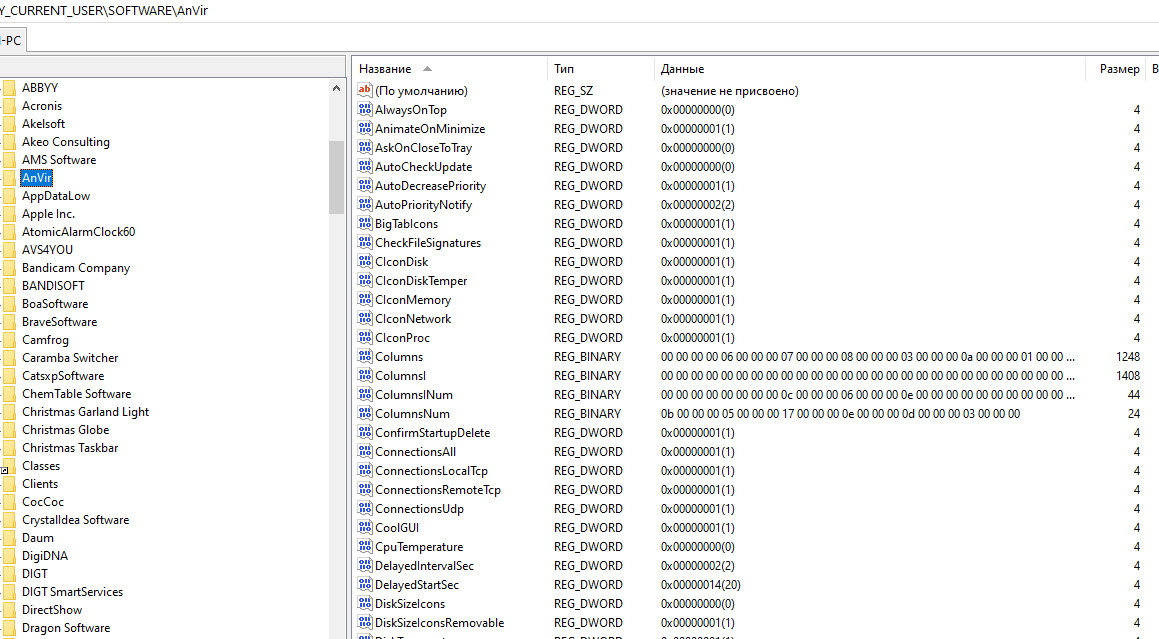Click the DWORD icon beside AlwaysOnTop
The width and height of the screenshot is (1159, 639).
tap(365, 110)
